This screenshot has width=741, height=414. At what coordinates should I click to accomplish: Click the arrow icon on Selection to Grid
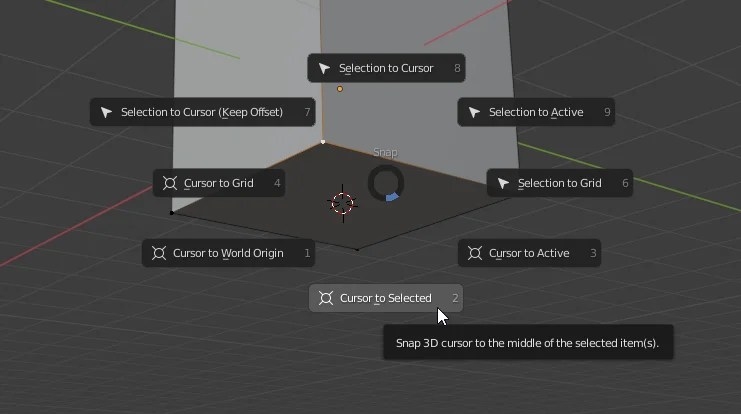(x=503, y=183)
